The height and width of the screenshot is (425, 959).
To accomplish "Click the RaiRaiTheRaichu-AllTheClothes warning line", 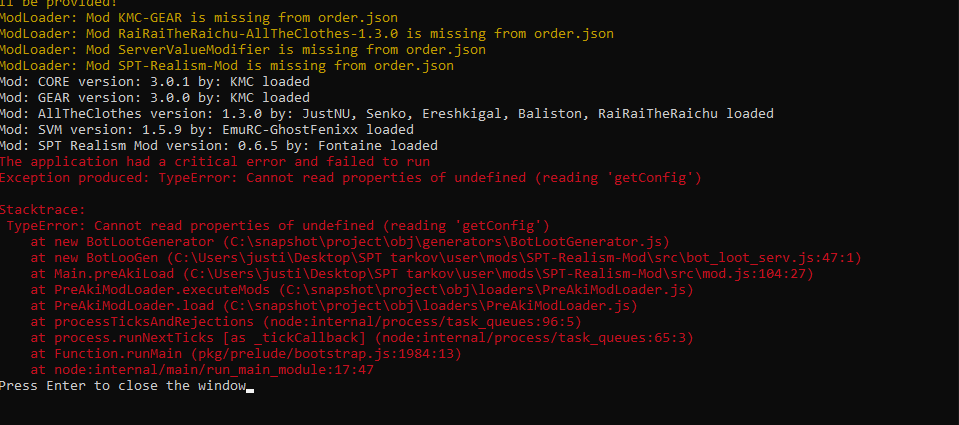I will point(306,34).
